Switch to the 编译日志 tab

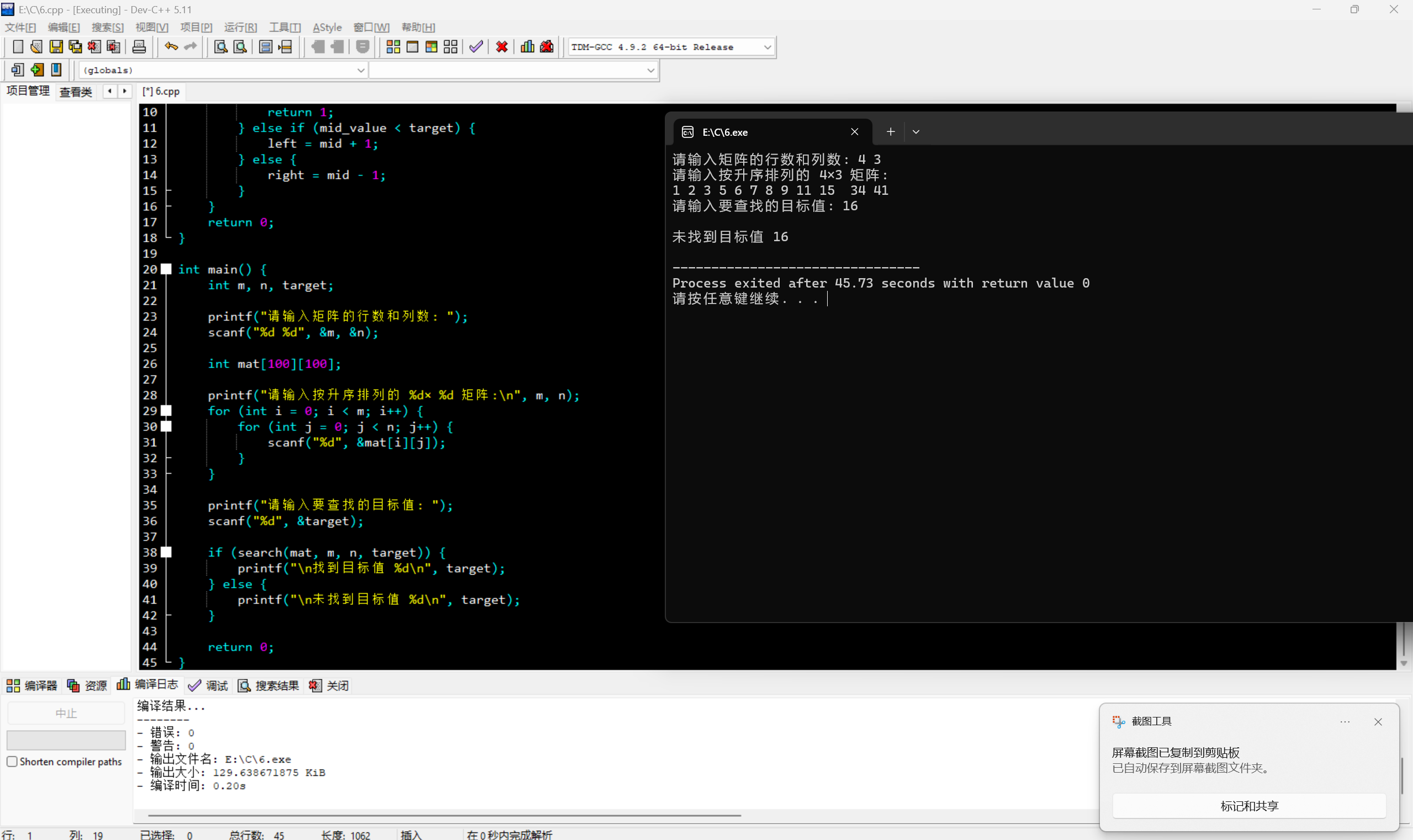[148, 685]
